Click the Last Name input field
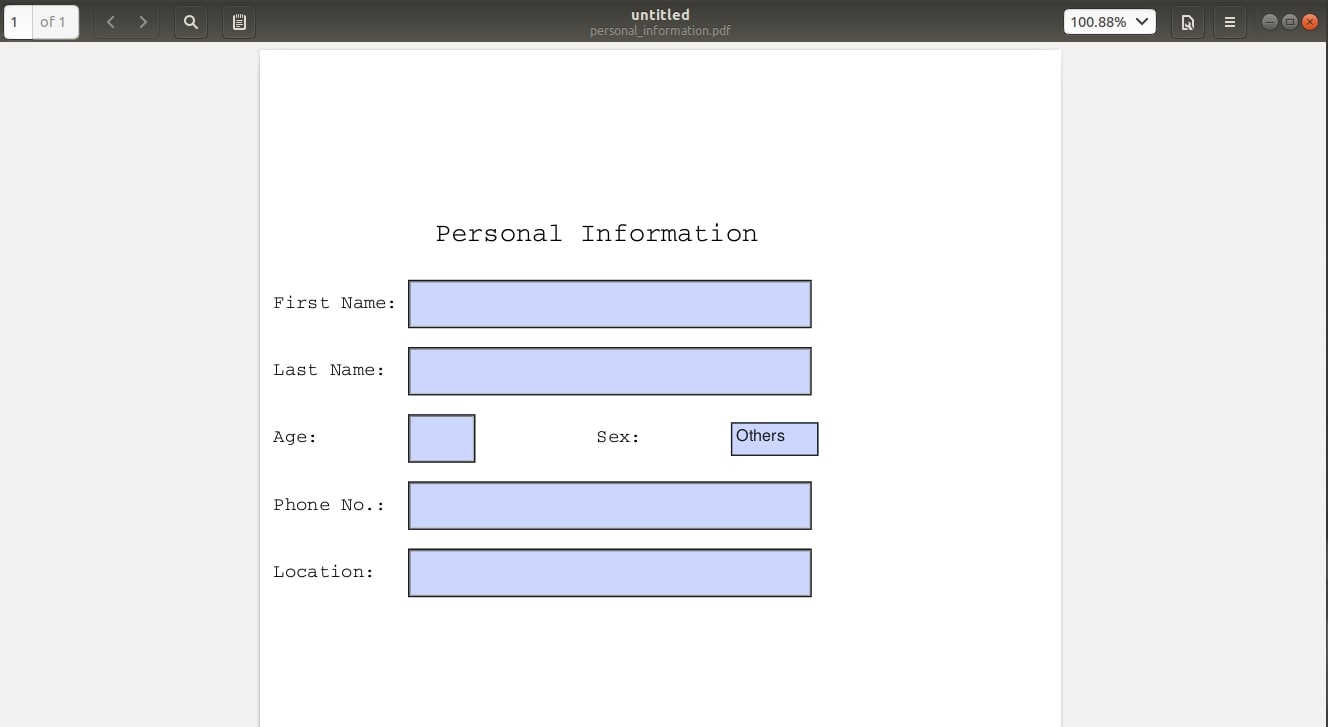The width and height of the screenshot is (1328, 727). [x=610, y=371]
